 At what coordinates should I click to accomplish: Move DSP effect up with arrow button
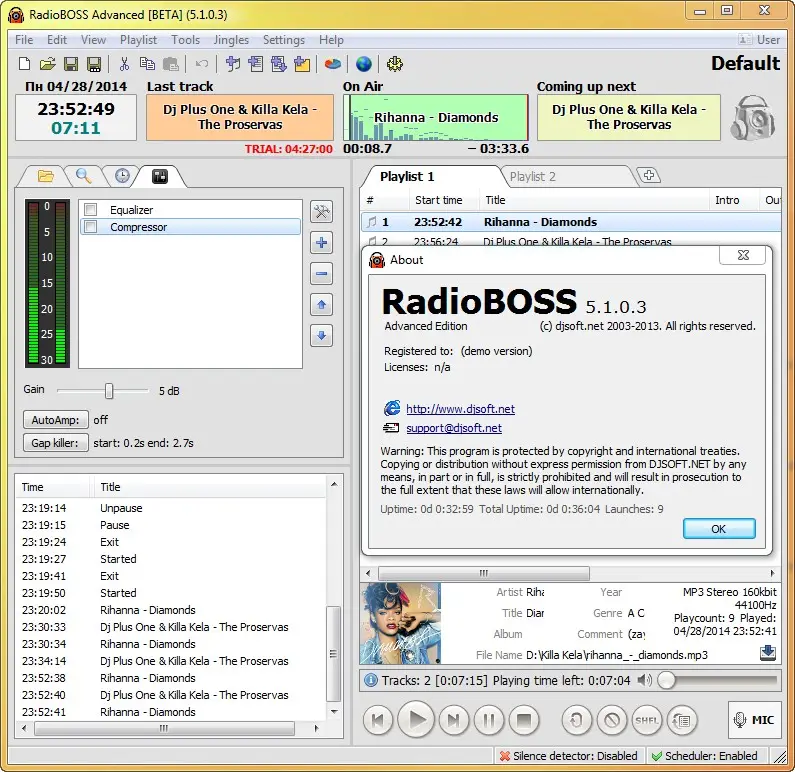[321, 305]
